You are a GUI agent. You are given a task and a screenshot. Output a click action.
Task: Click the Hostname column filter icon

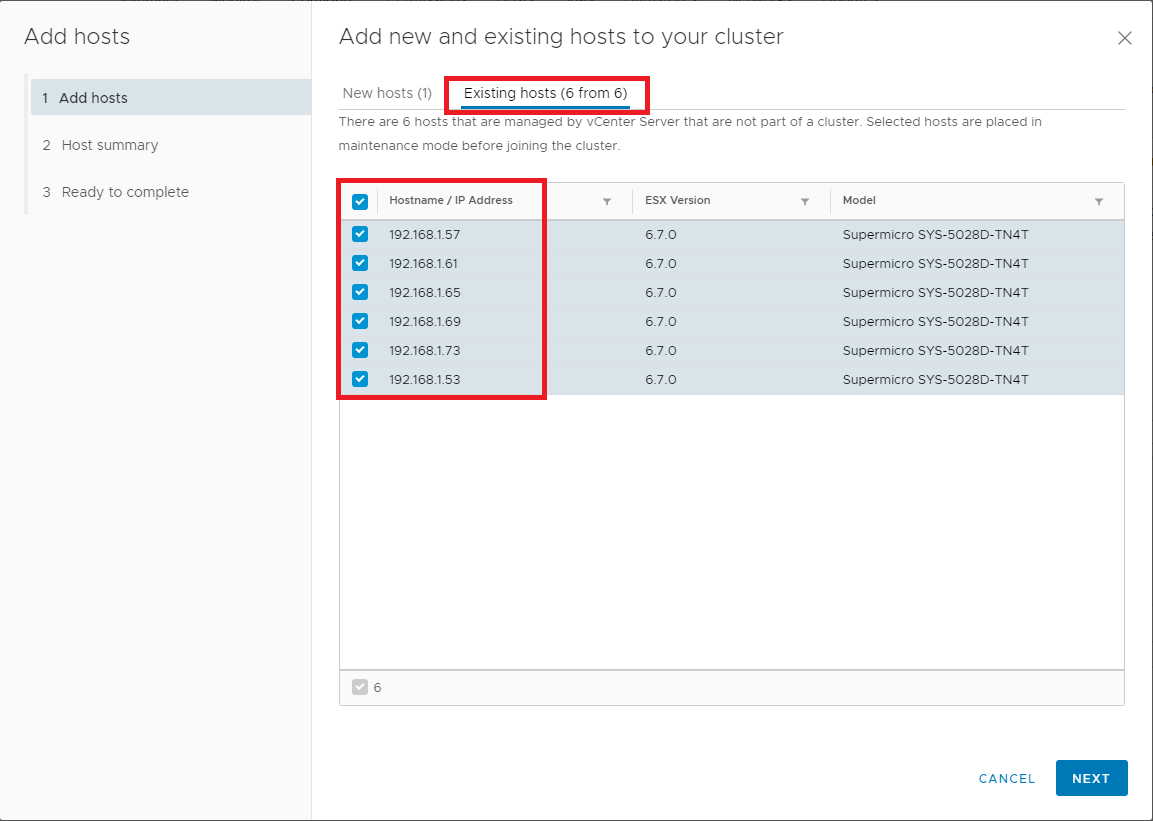606,202
